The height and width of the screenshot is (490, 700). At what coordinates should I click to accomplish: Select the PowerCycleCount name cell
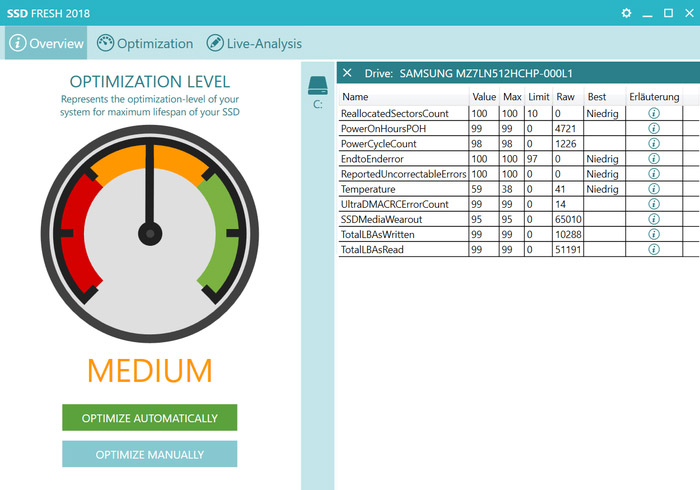point(404,144)
